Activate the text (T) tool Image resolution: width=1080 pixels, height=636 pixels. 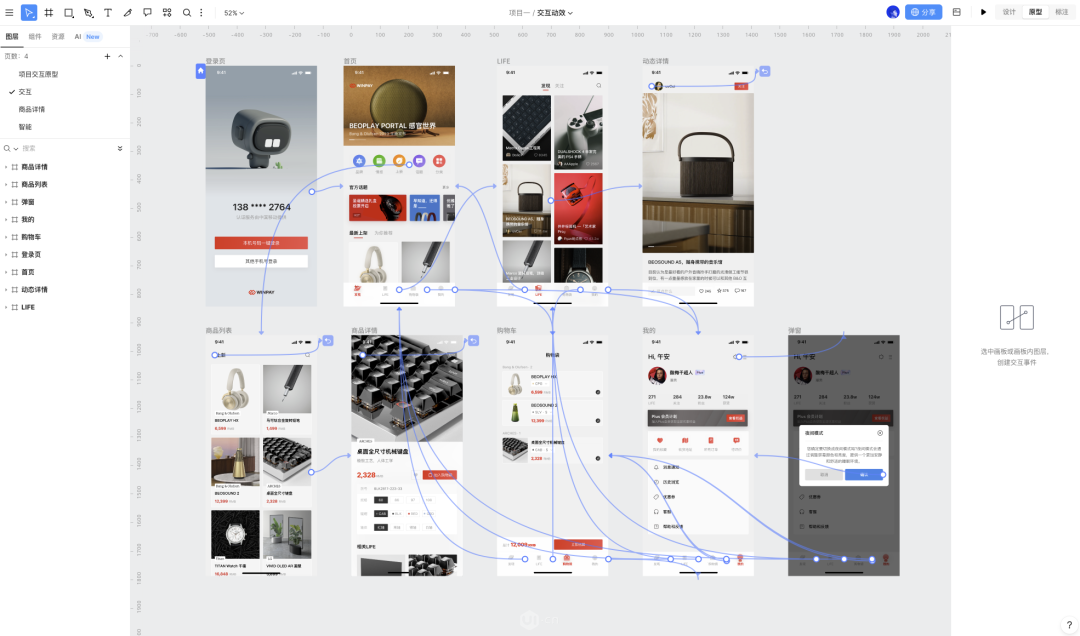(x=108, y=12)
